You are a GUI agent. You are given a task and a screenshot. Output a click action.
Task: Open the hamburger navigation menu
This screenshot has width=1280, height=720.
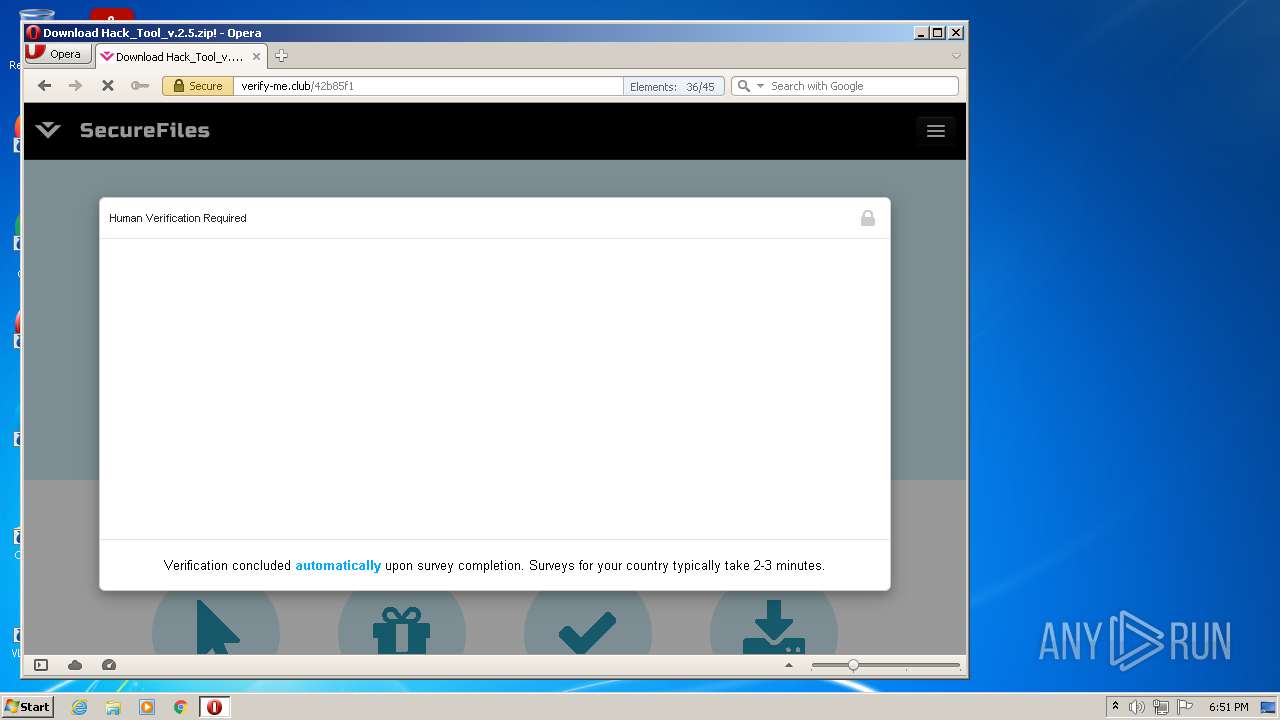click(936, 131)
